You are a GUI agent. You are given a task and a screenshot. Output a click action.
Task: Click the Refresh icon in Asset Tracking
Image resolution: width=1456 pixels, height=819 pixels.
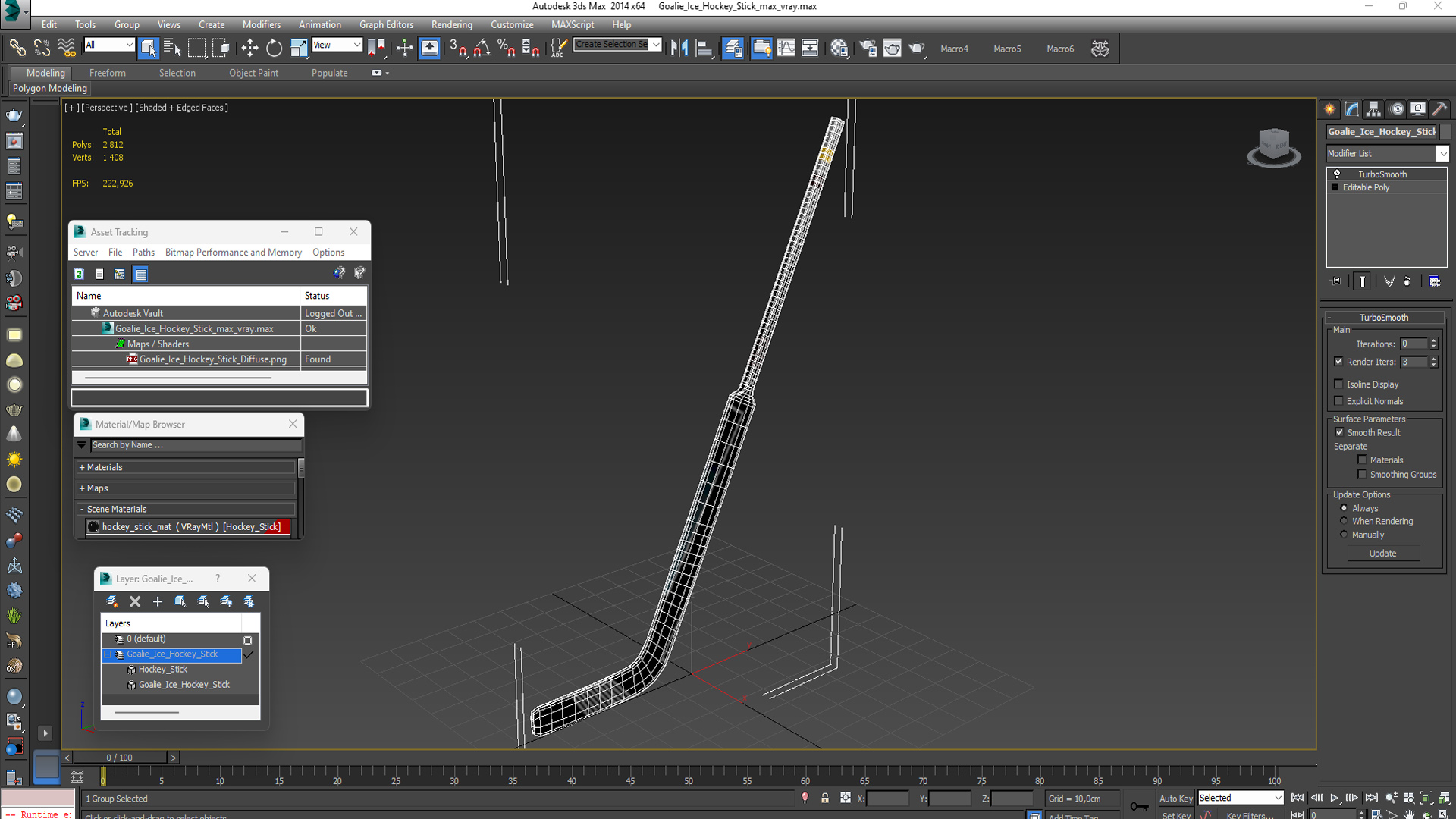pyautogui.click(x=79, y=274)
